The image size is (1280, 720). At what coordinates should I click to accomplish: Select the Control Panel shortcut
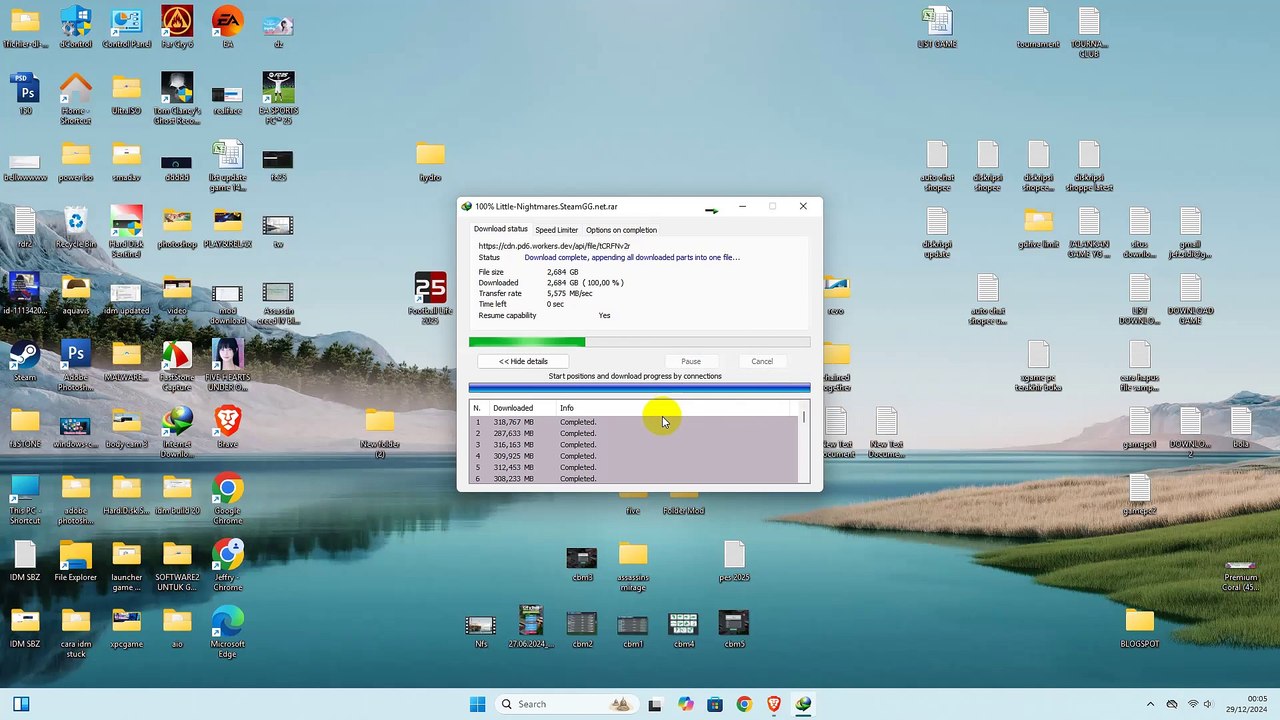[x=126, y=28]
